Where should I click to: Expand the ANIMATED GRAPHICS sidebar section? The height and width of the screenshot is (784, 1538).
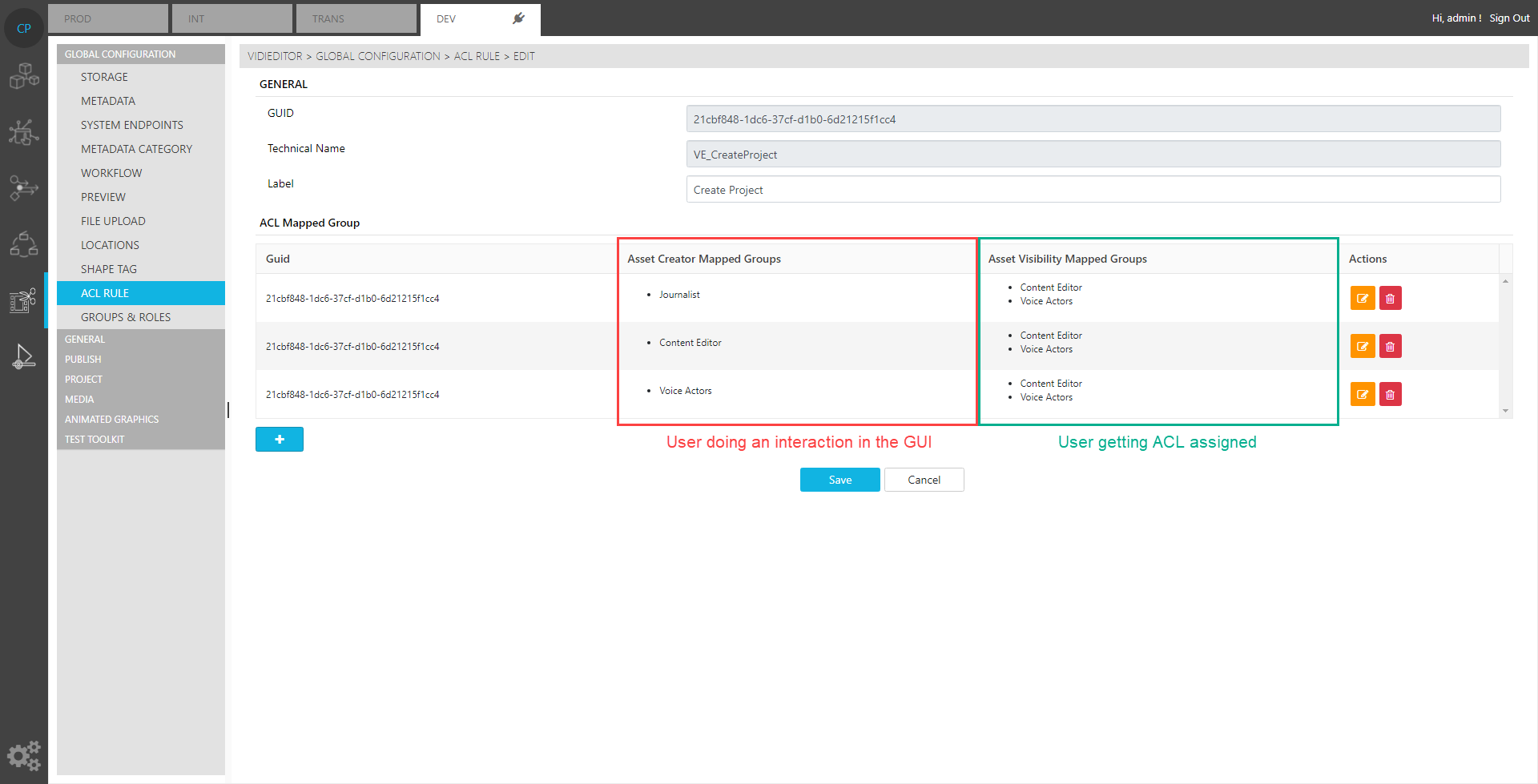pos(111,420)
